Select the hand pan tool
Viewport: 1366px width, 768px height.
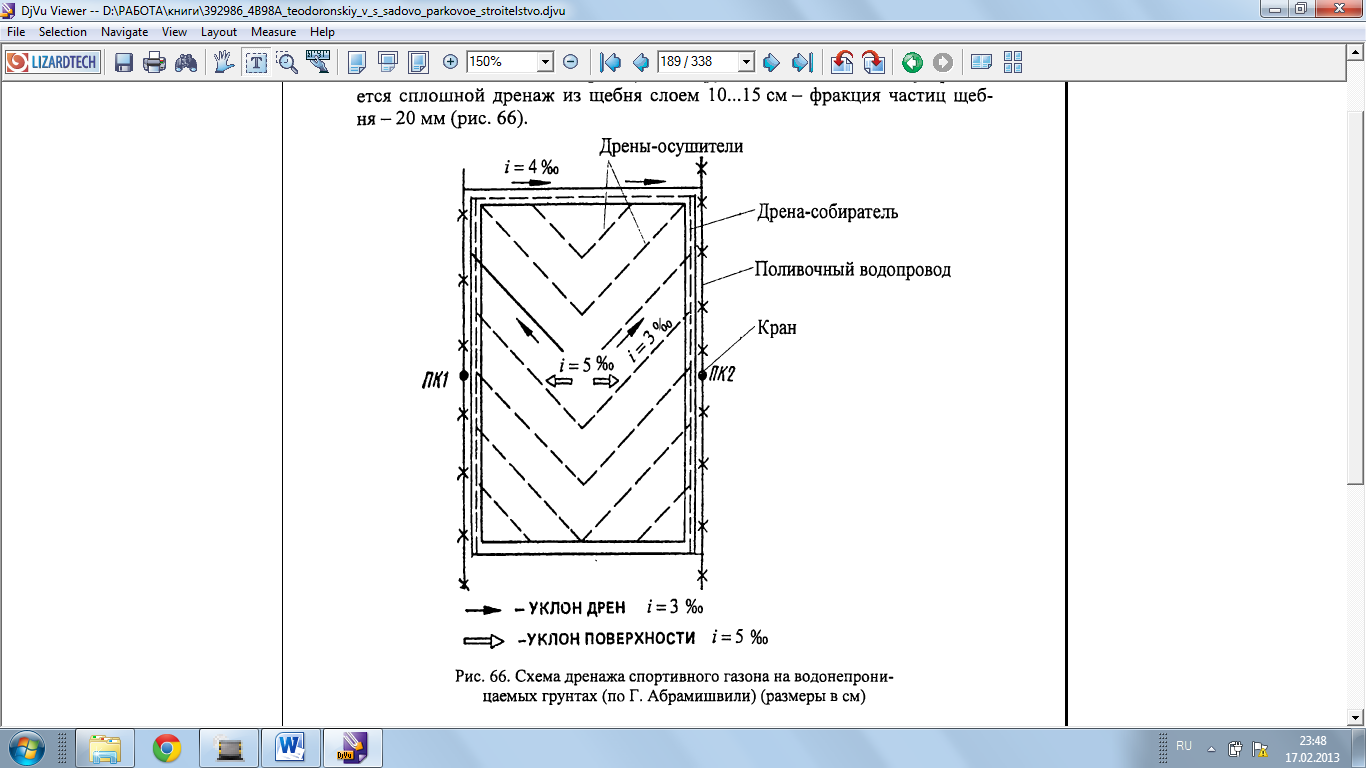225,62
